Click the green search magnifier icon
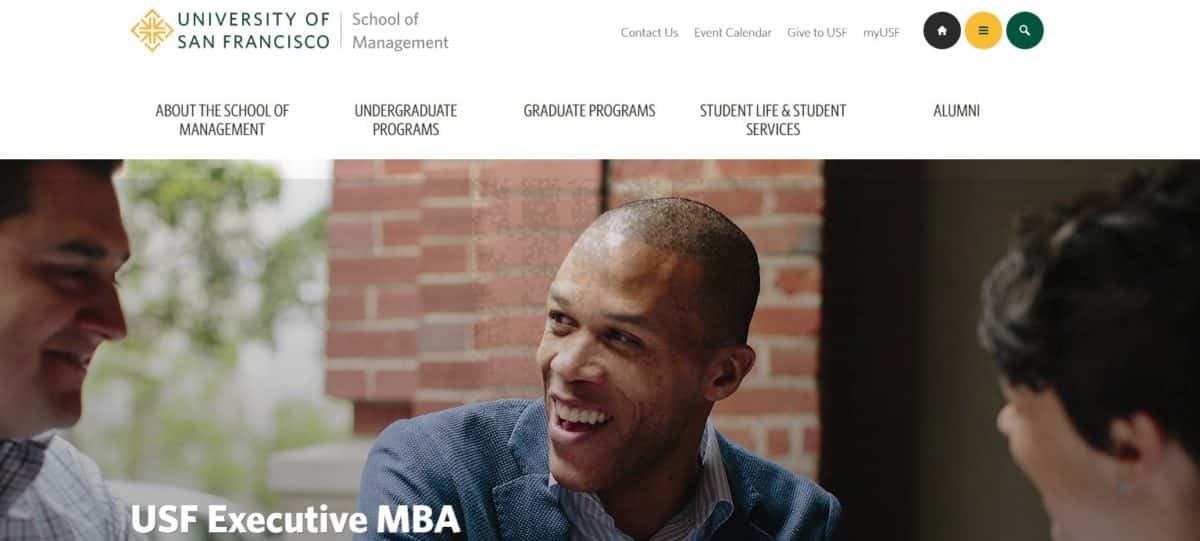 click(1025, 31)
